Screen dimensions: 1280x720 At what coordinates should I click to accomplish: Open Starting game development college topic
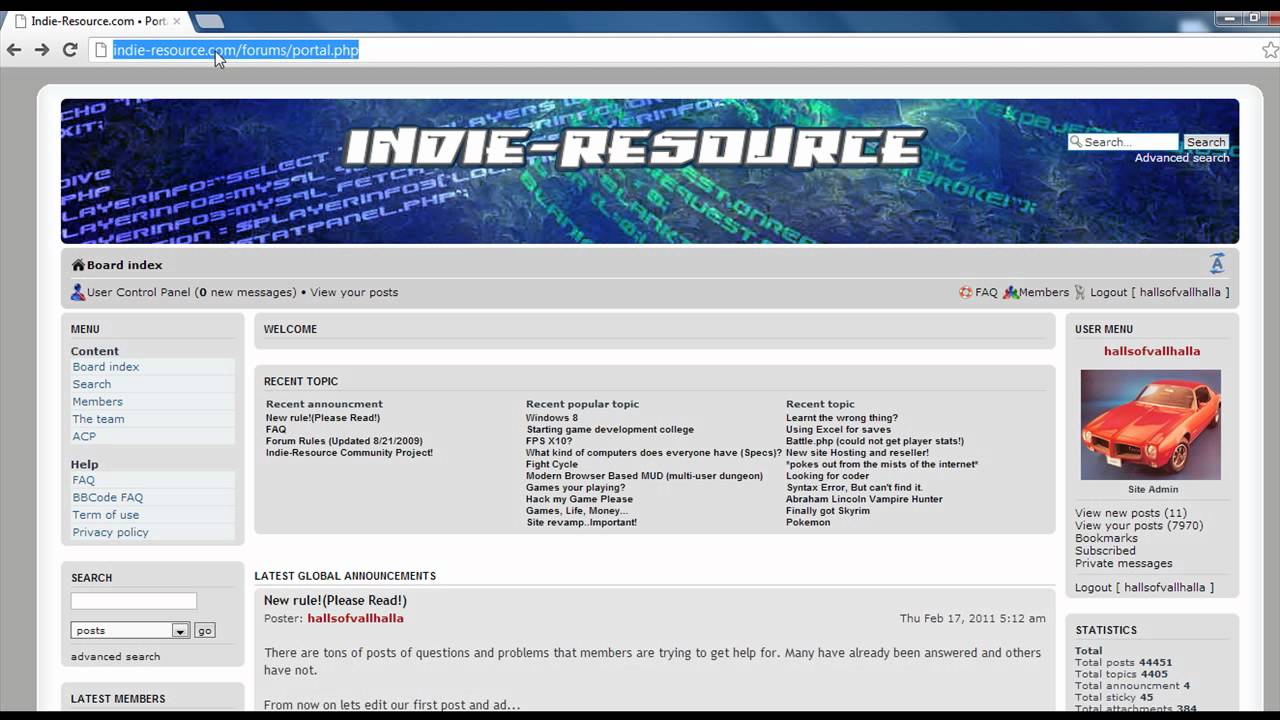pyautogui.click(x=610, y=430)
